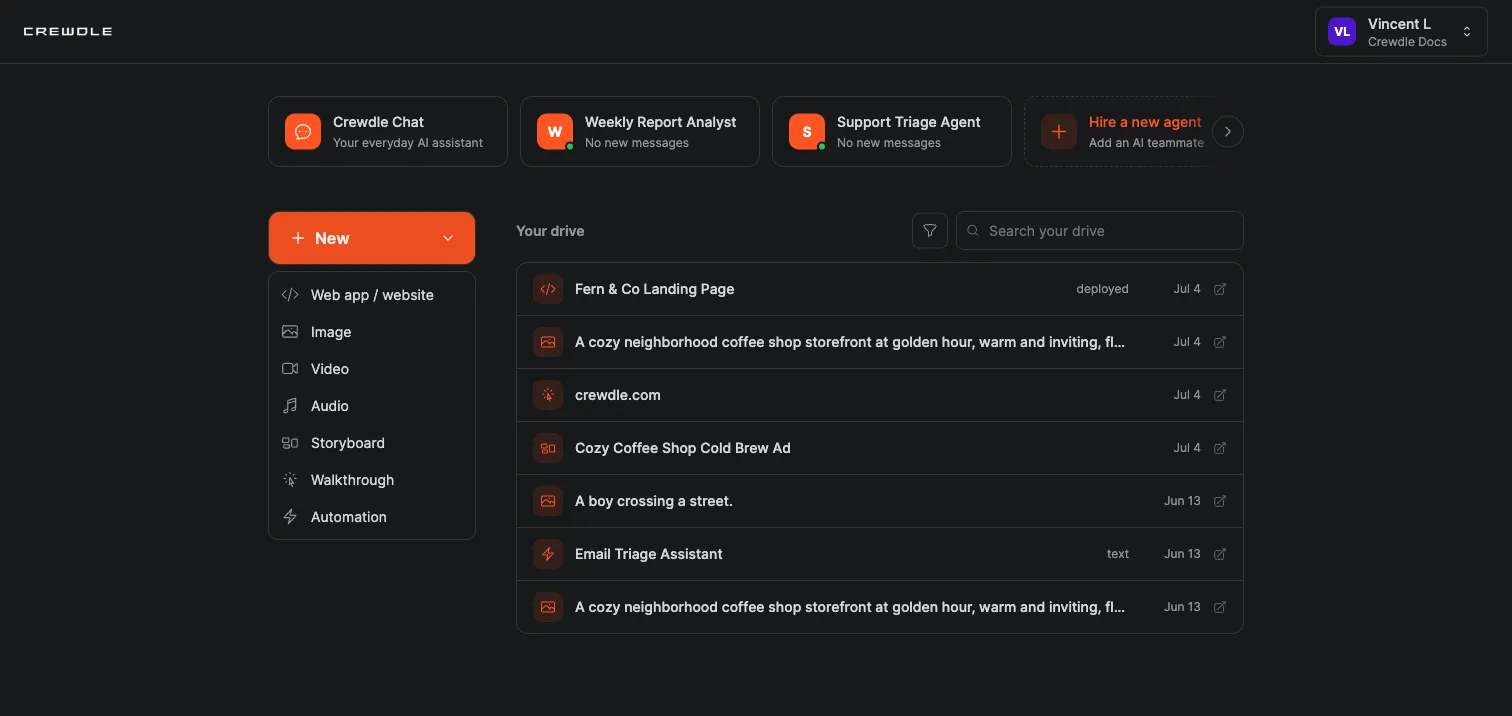Open Support Triage Agent card
Image resolution: width=1512 pixels, height=716 pixels.
(x=892, y=131)
